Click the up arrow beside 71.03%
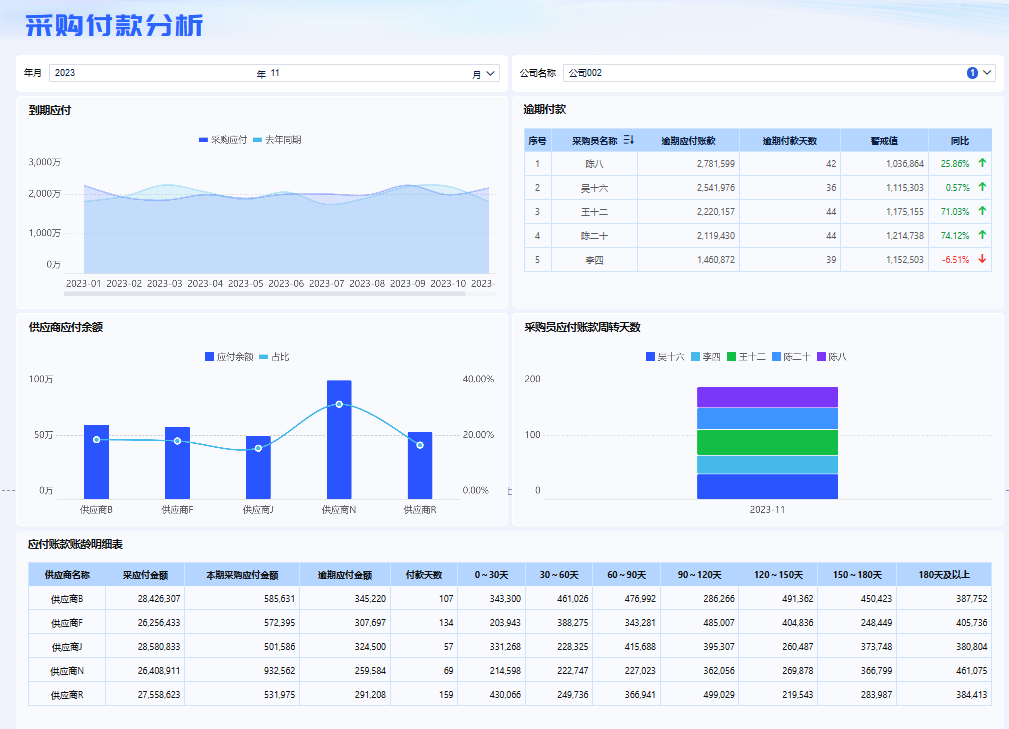The width and height of the screenshot is (1009, 729). 982,211
